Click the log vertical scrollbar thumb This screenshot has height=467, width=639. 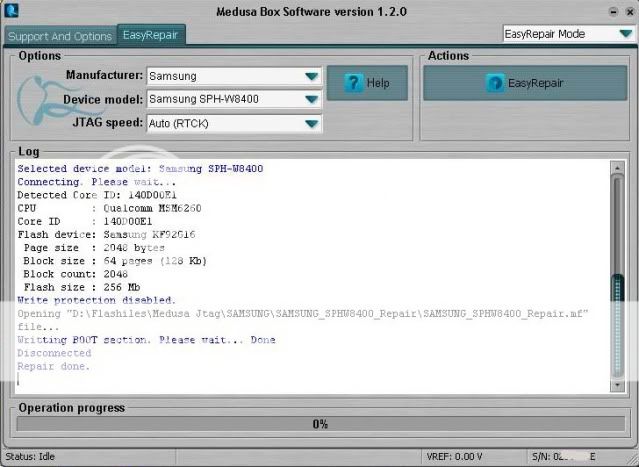[x=618, y=325]
